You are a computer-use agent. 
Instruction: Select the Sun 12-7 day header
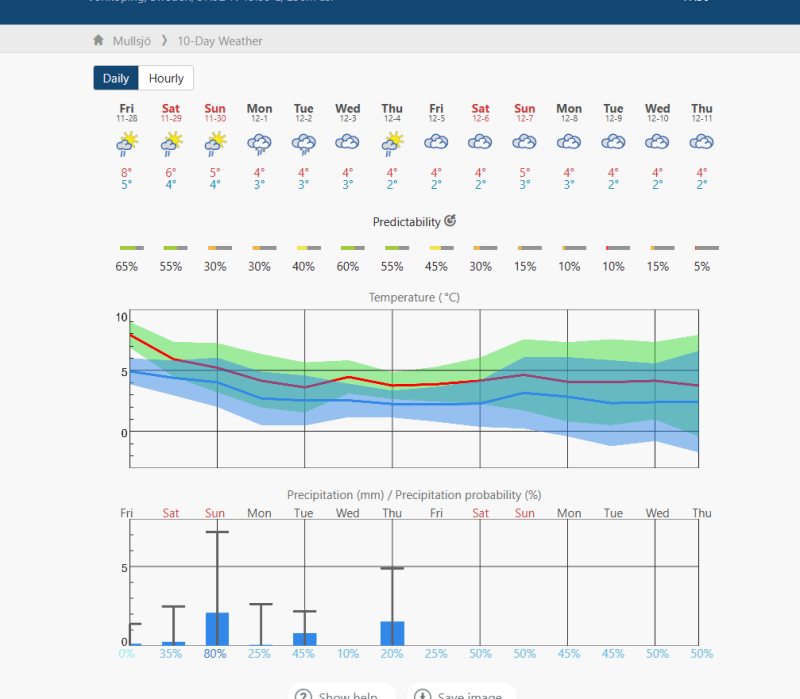tap(524, 112)
